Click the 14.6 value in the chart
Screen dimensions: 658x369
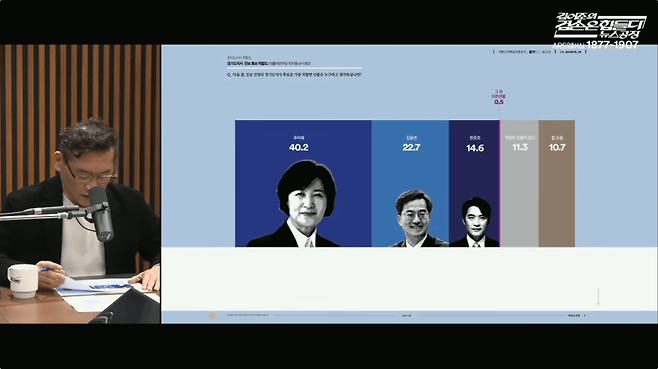(x=475, y=148)
